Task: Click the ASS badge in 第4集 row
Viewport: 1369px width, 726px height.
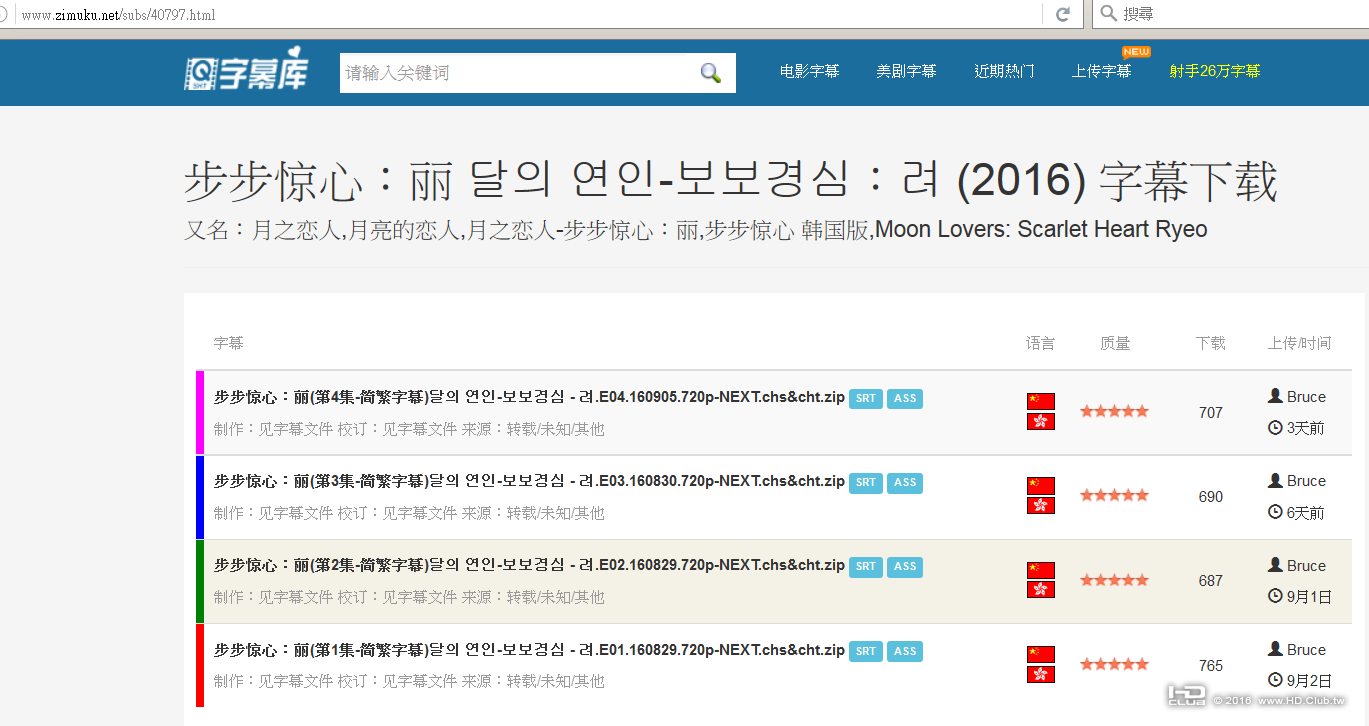Action: point(905,399)
